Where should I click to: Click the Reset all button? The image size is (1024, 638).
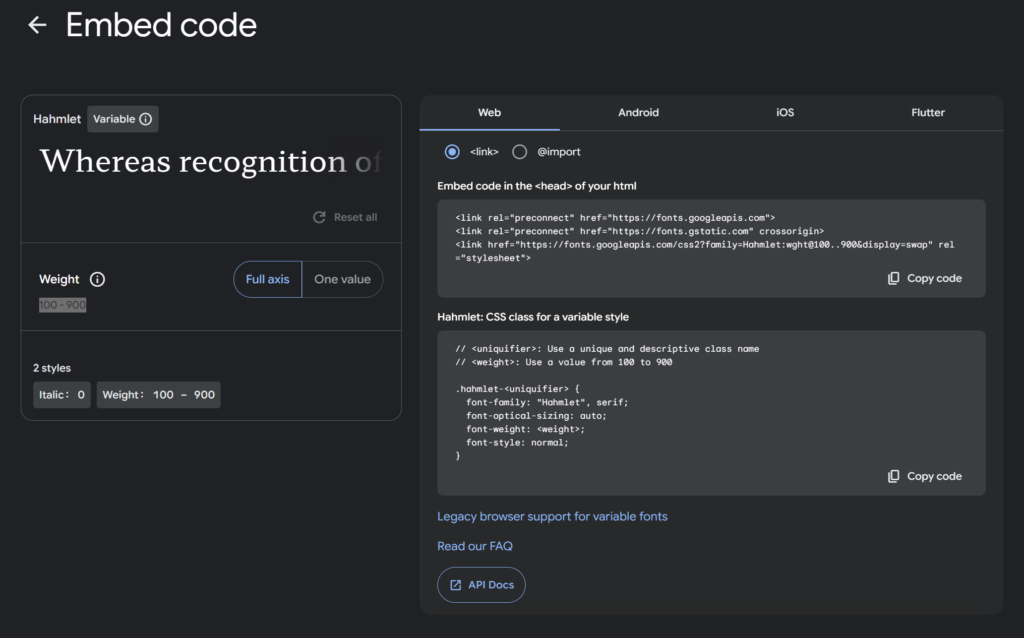point(345,217)
